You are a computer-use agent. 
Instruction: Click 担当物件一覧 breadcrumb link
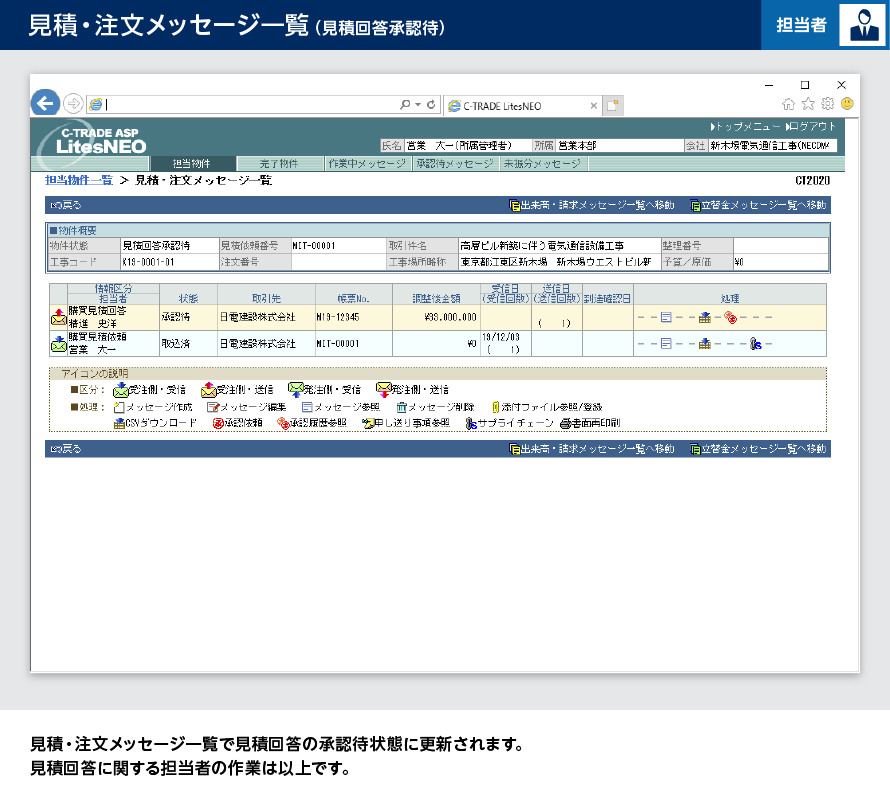pyautogui.click(x=79, y=181)
